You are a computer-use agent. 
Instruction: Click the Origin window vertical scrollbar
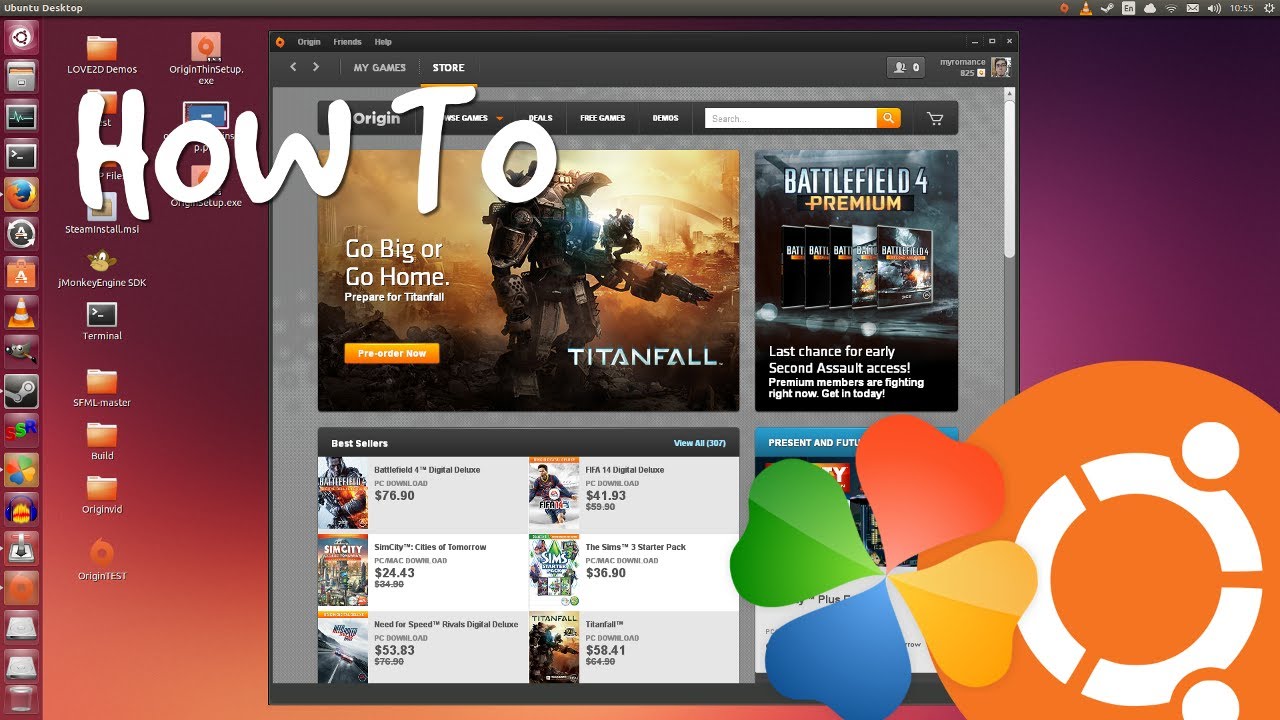click(x=1010, y=180)
